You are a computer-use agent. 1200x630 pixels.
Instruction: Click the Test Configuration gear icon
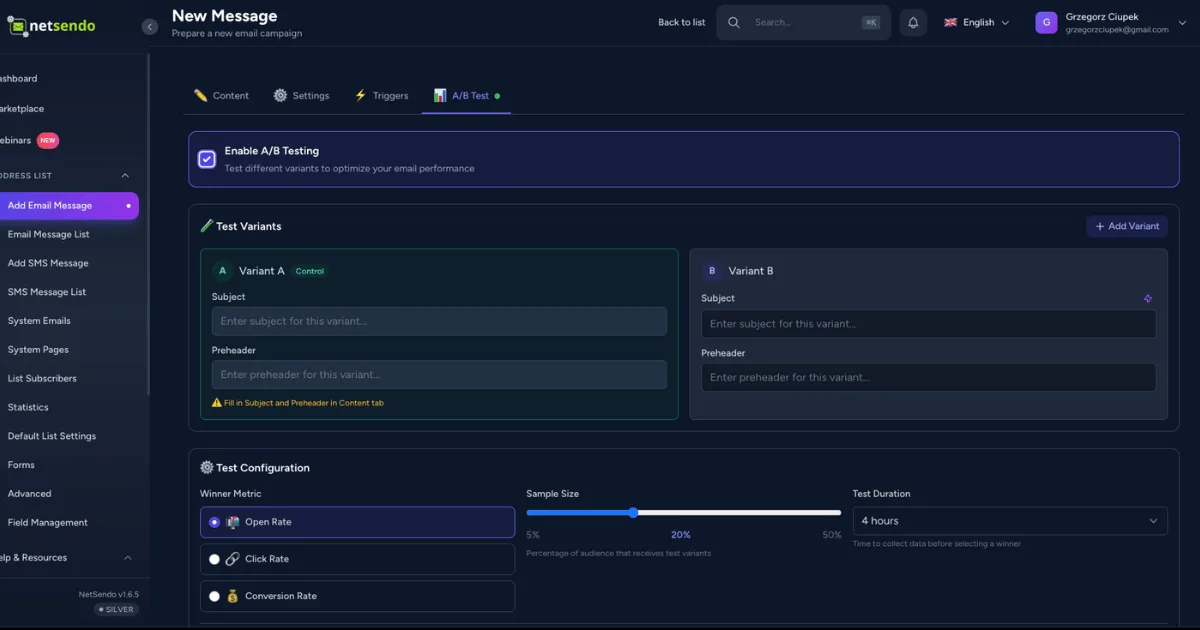click(x=207, y=467)
